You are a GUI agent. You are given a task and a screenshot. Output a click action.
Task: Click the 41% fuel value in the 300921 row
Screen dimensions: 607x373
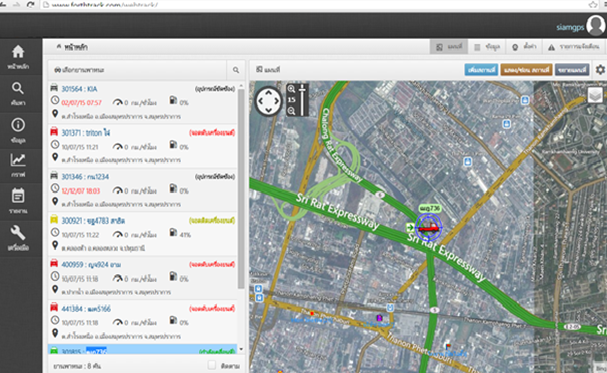click(x=185, y=234)
